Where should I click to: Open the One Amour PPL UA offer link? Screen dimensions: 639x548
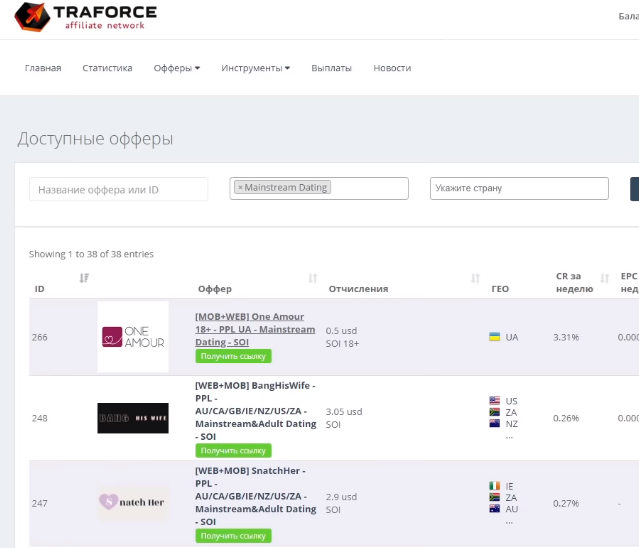point(255,329)
